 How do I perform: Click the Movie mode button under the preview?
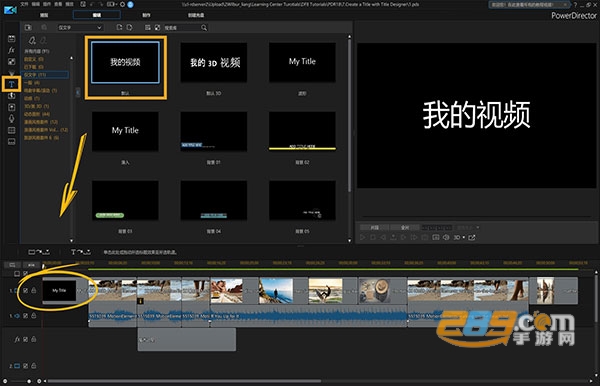(405, 228)
